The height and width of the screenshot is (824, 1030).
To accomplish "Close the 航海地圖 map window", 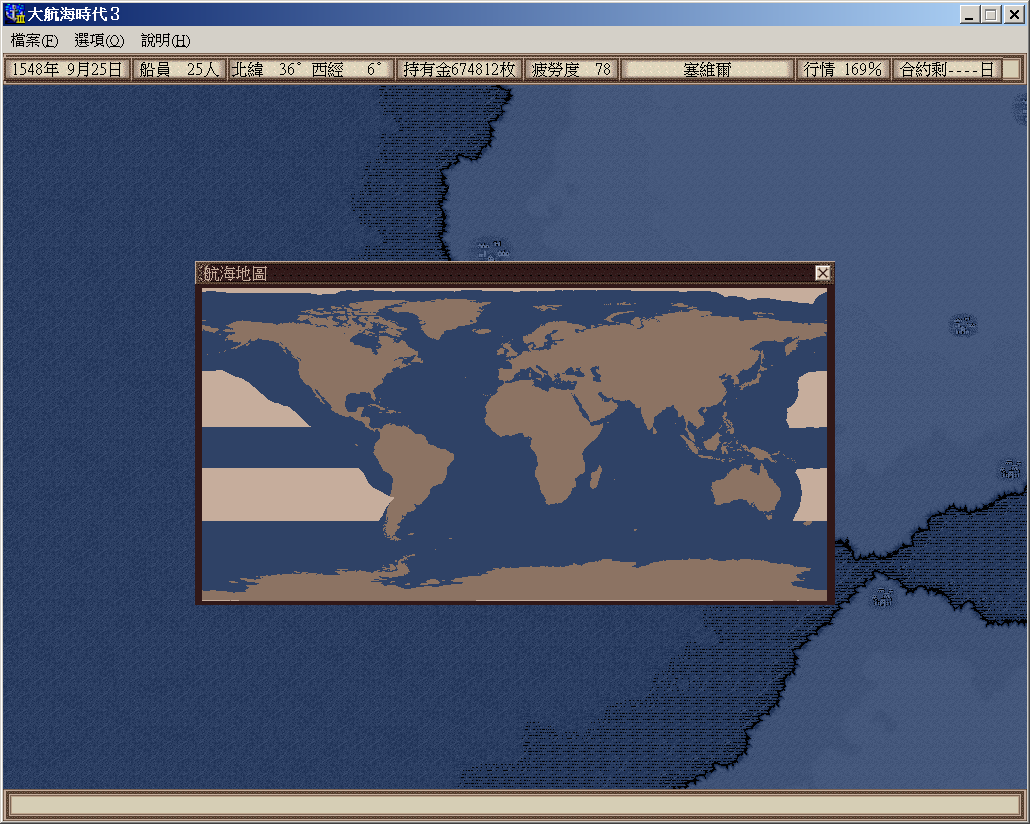I will (822, 273).
